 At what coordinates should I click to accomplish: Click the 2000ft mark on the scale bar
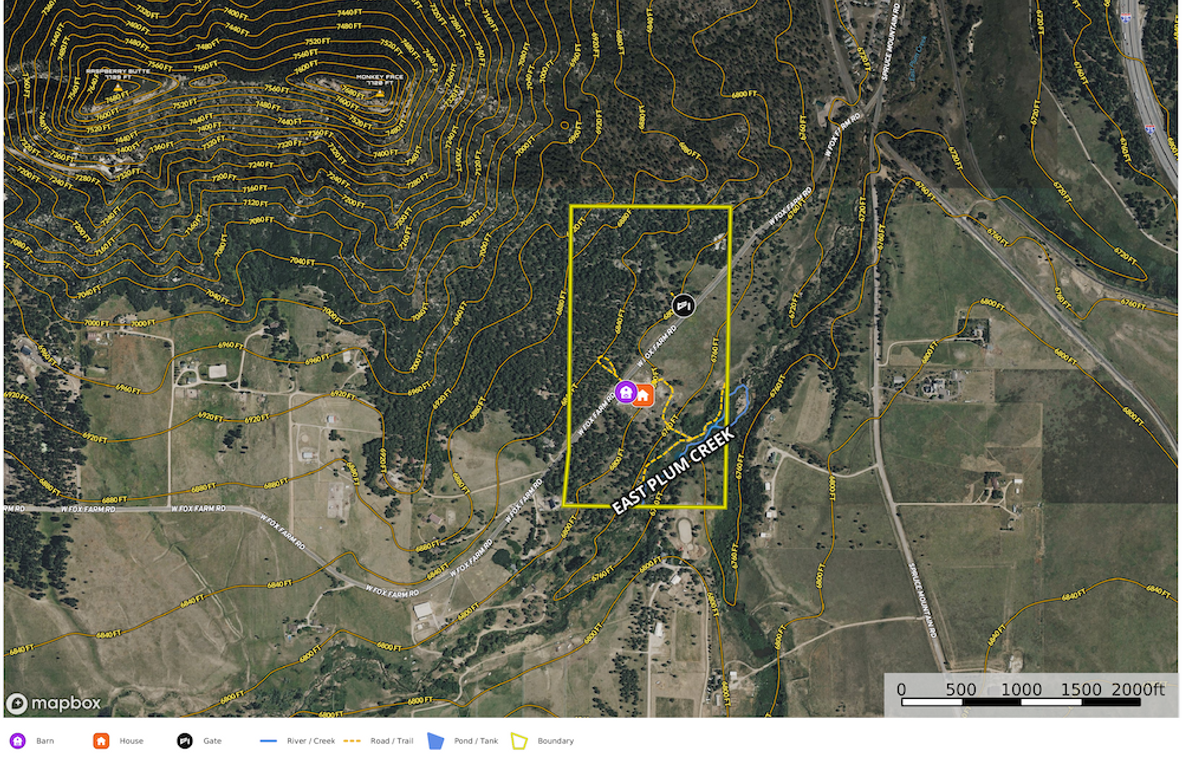pos(1140,690)
